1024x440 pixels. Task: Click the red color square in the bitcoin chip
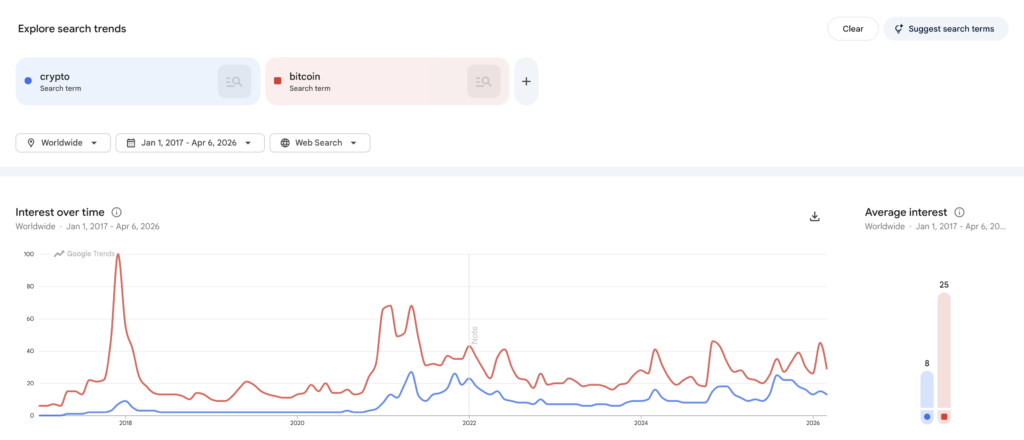pyautogui.click(x=277, y=80)
